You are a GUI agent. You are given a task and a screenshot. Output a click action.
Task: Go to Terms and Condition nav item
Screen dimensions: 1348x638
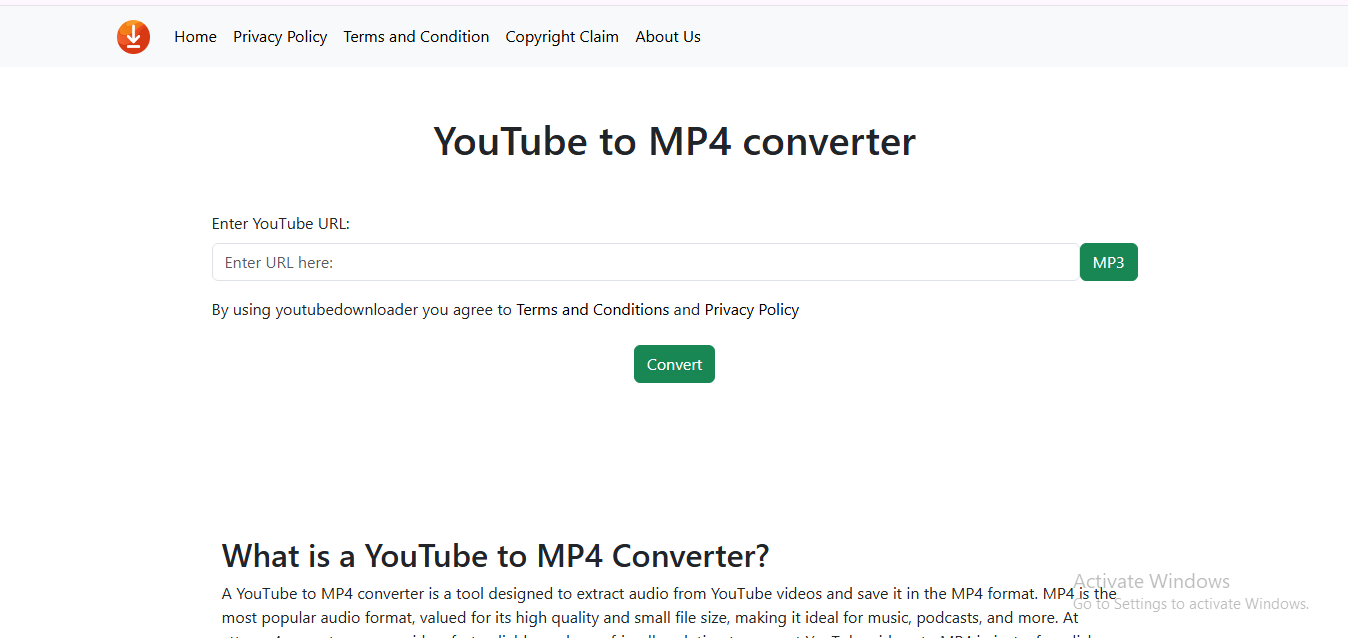click(416, 37)
